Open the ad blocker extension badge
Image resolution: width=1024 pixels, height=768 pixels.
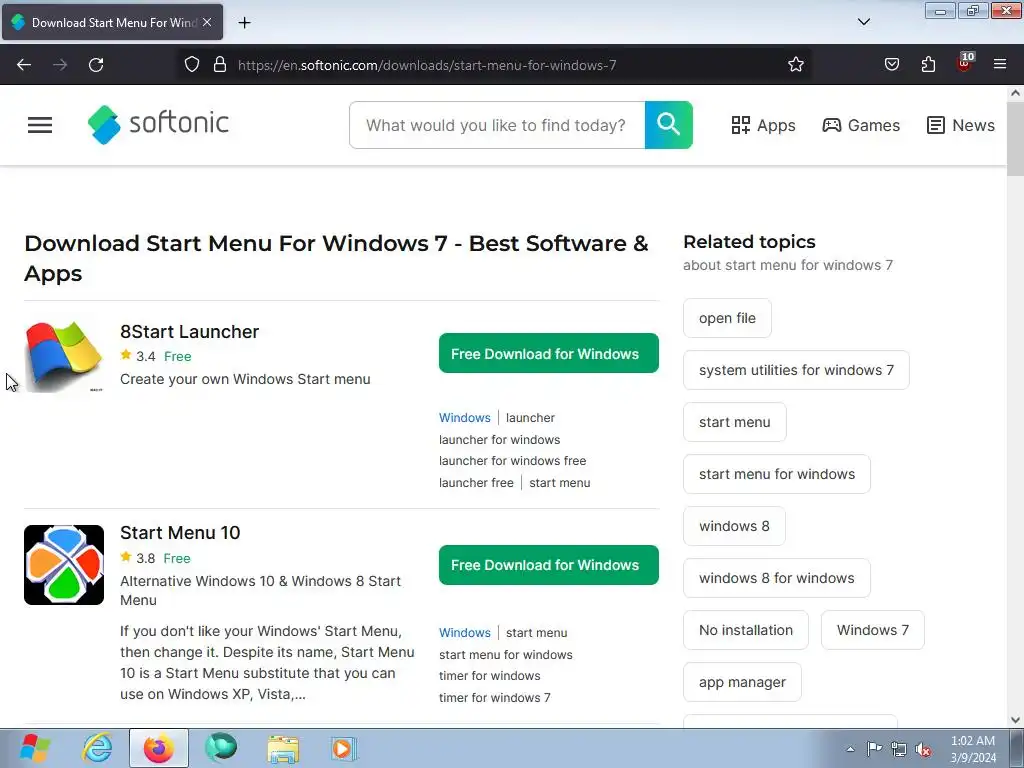(965, 63)
